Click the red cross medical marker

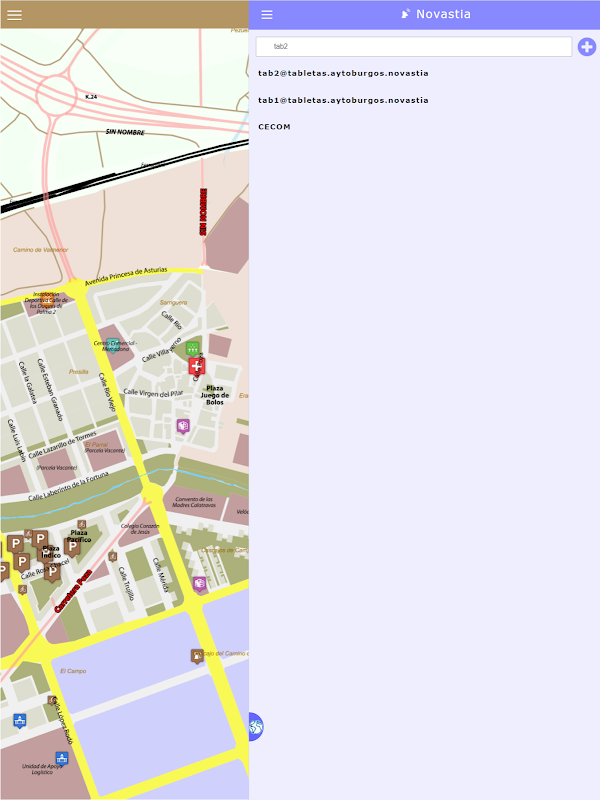click(x=196, y=367)
